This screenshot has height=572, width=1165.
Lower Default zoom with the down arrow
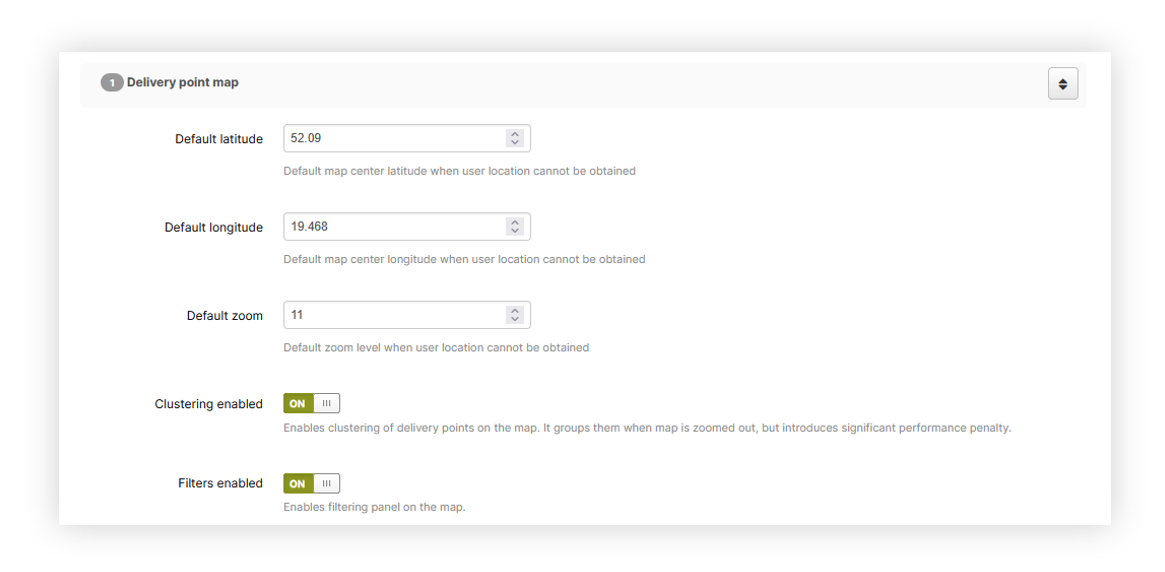coord(514,320)
